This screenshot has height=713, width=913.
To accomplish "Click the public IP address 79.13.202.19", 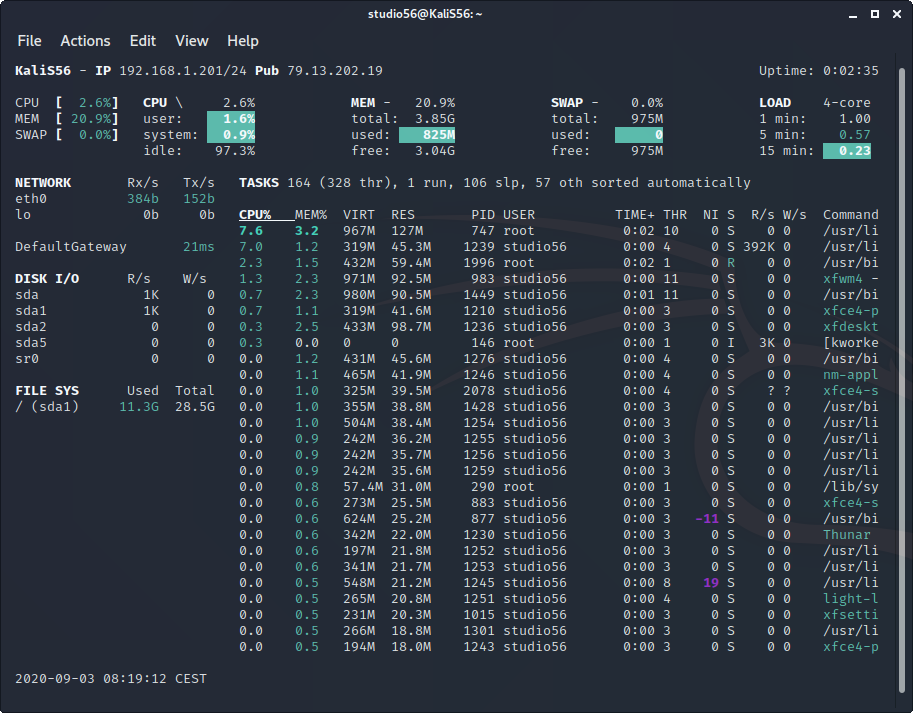I will pyautogui.click(x=333, y=71).
